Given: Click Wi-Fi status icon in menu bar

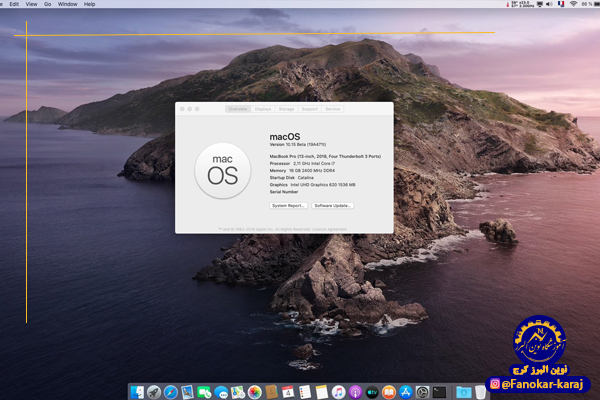Looking at the screenshot, I should click(x=573, y=4).
